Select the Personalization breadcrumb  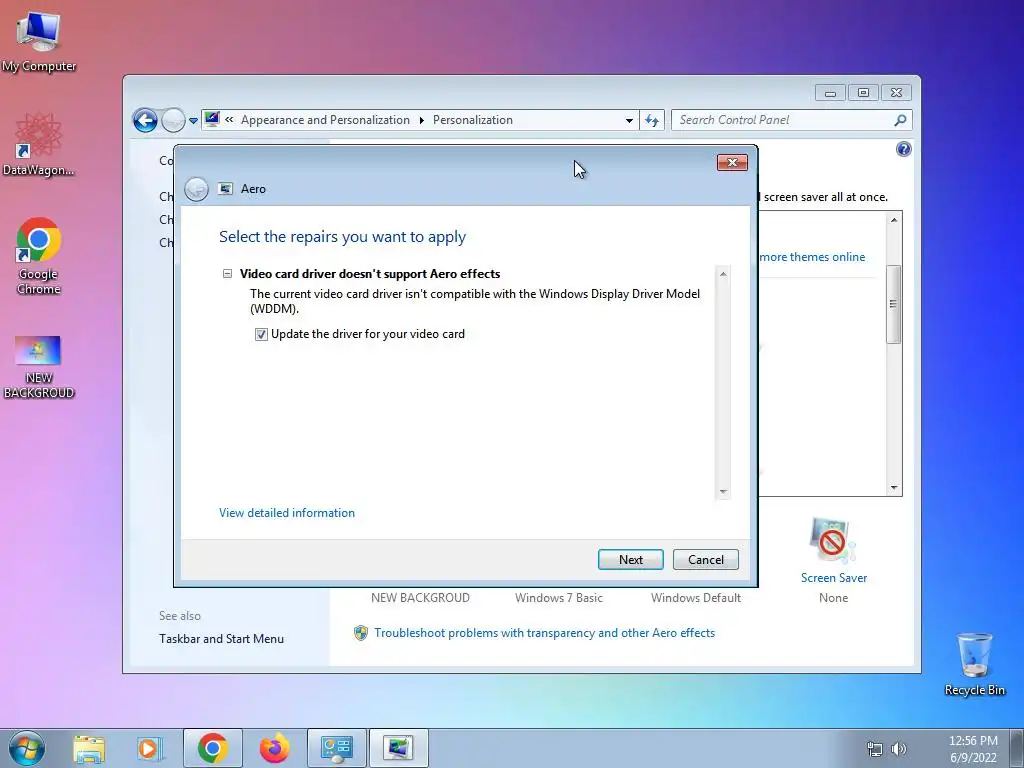pyautogui.click(x=473, y=120)
